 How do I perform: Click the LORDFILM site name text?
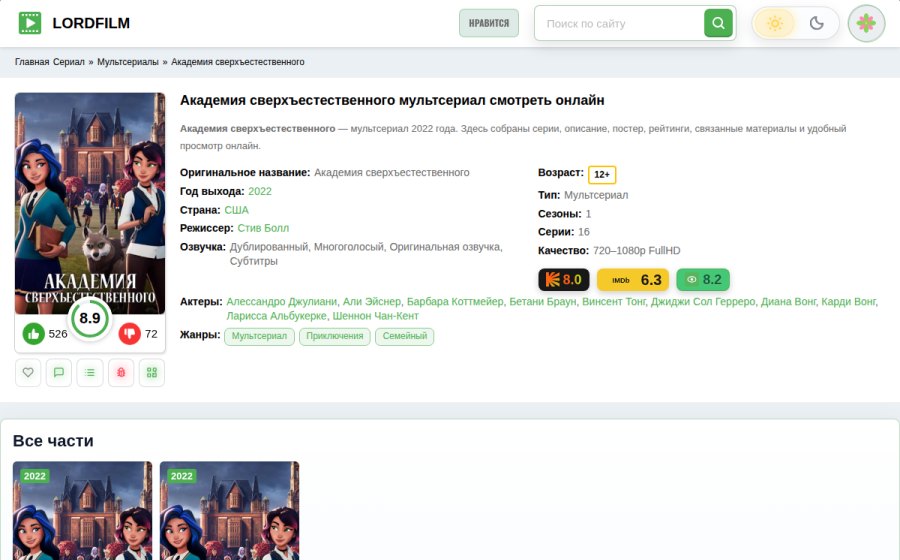[91, 24]
